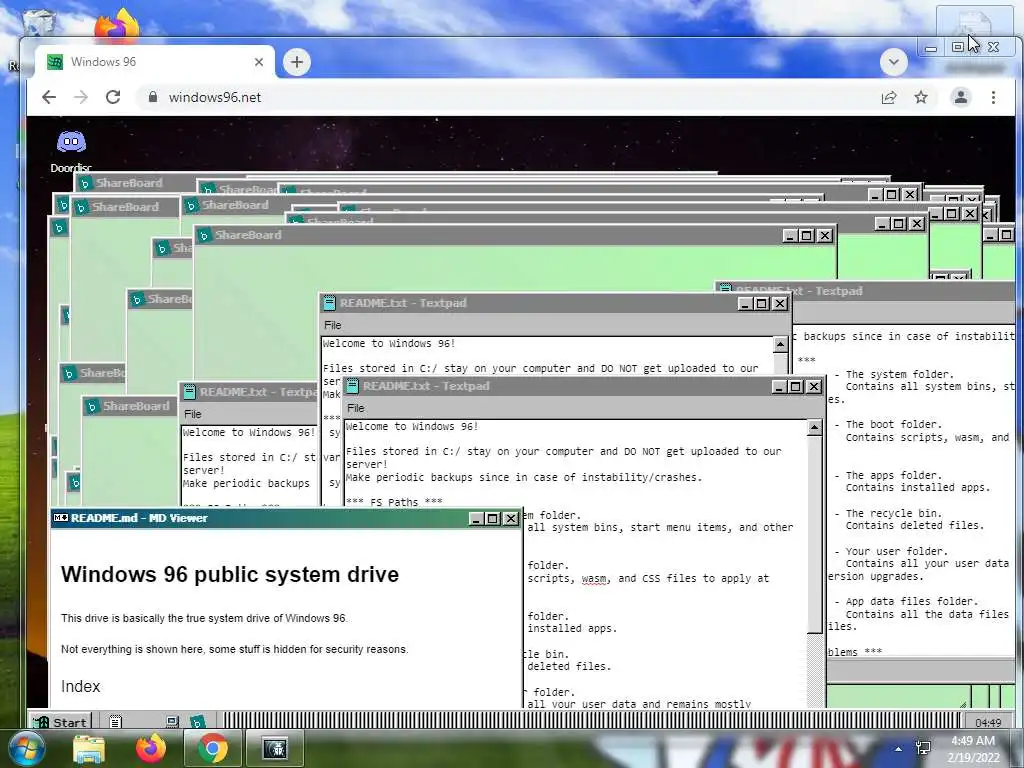The width and height of the screenshot is (1024, 768).
Task: Click '- Your user folder.' line in right Textpad
Action: click(891, 551)
